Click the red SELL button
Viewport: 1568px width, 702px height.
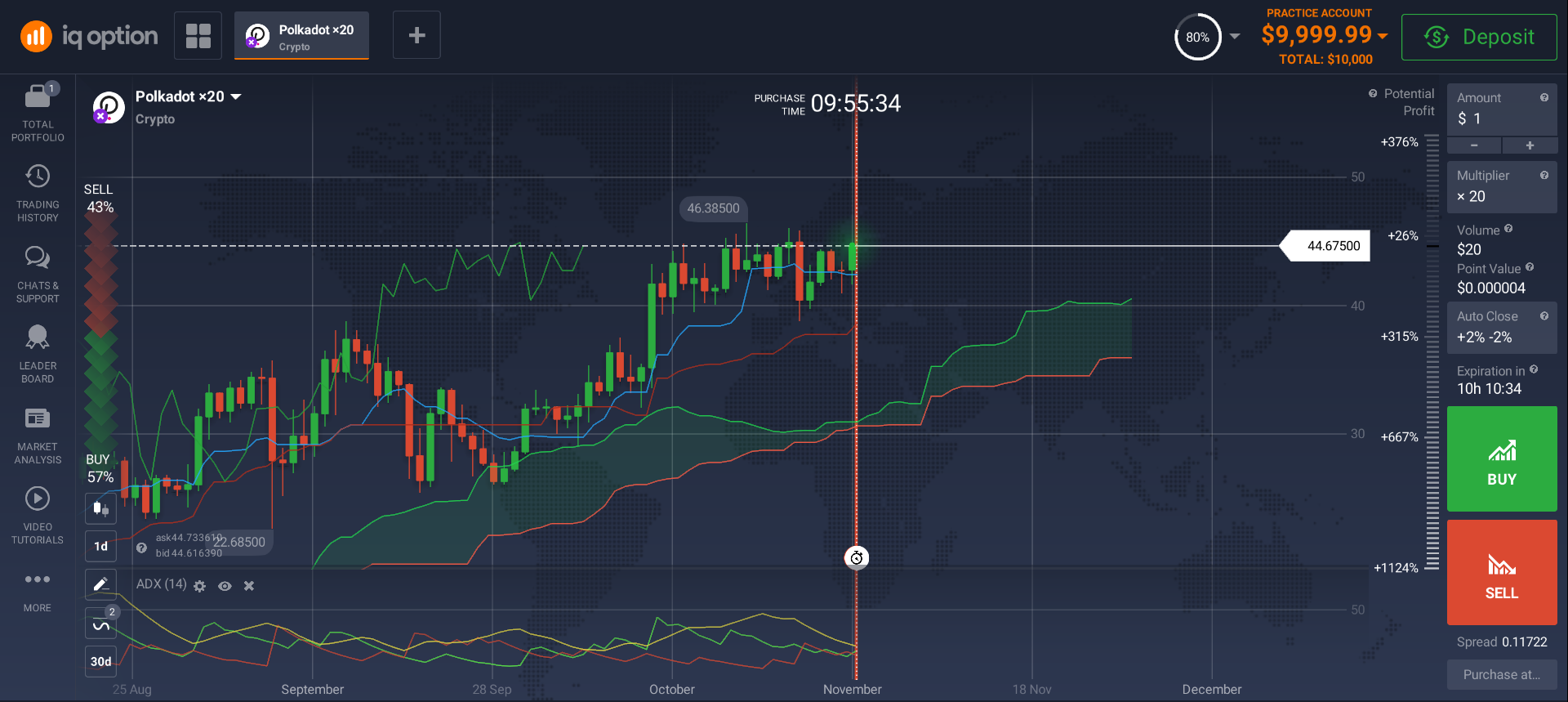[x=1502, y=573]
